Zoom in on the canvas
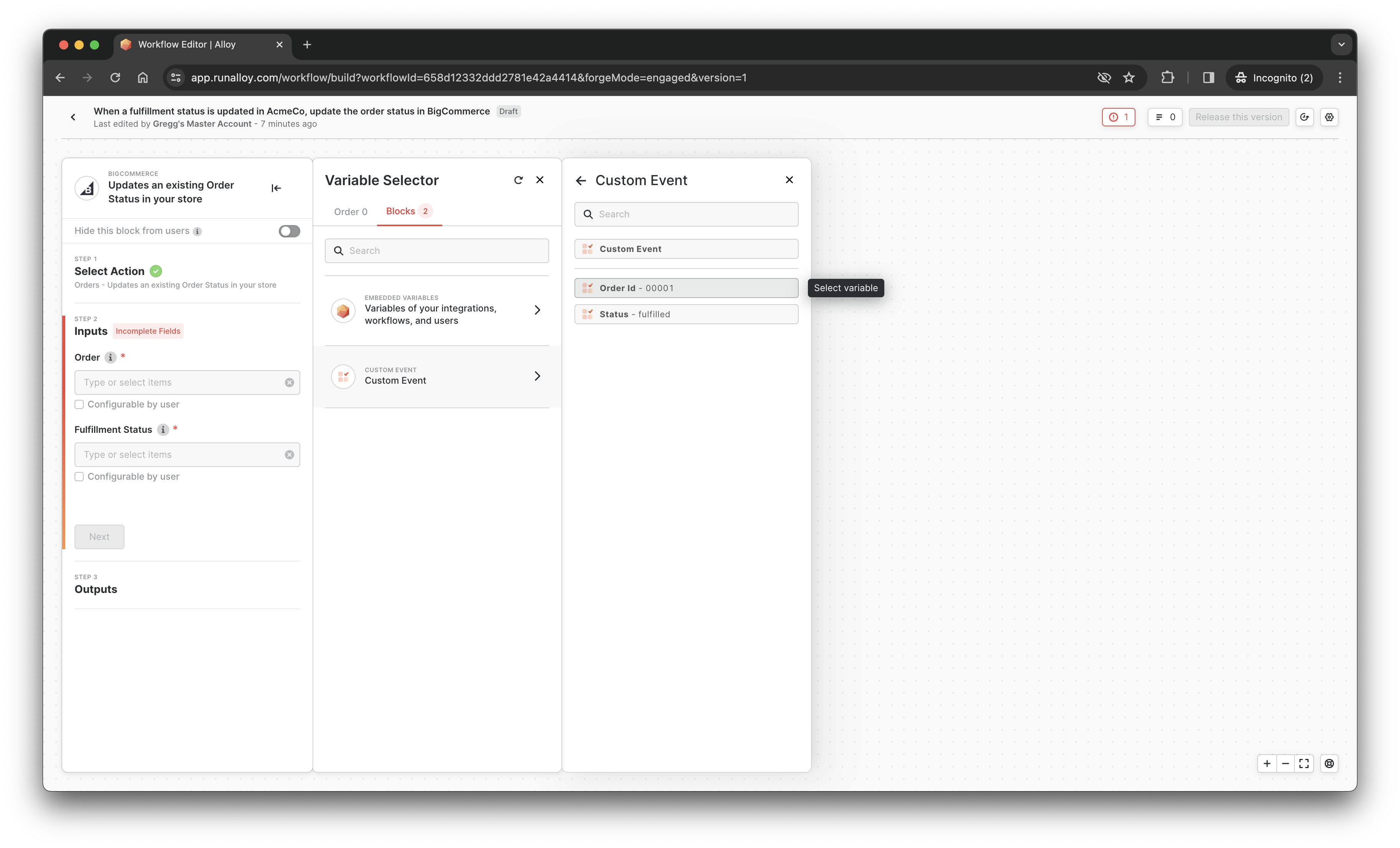1400x848 pixels. pos(1266,763)
